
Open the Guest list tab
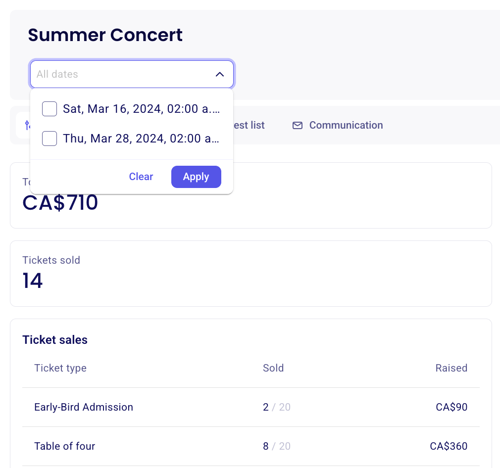(249, 125)
